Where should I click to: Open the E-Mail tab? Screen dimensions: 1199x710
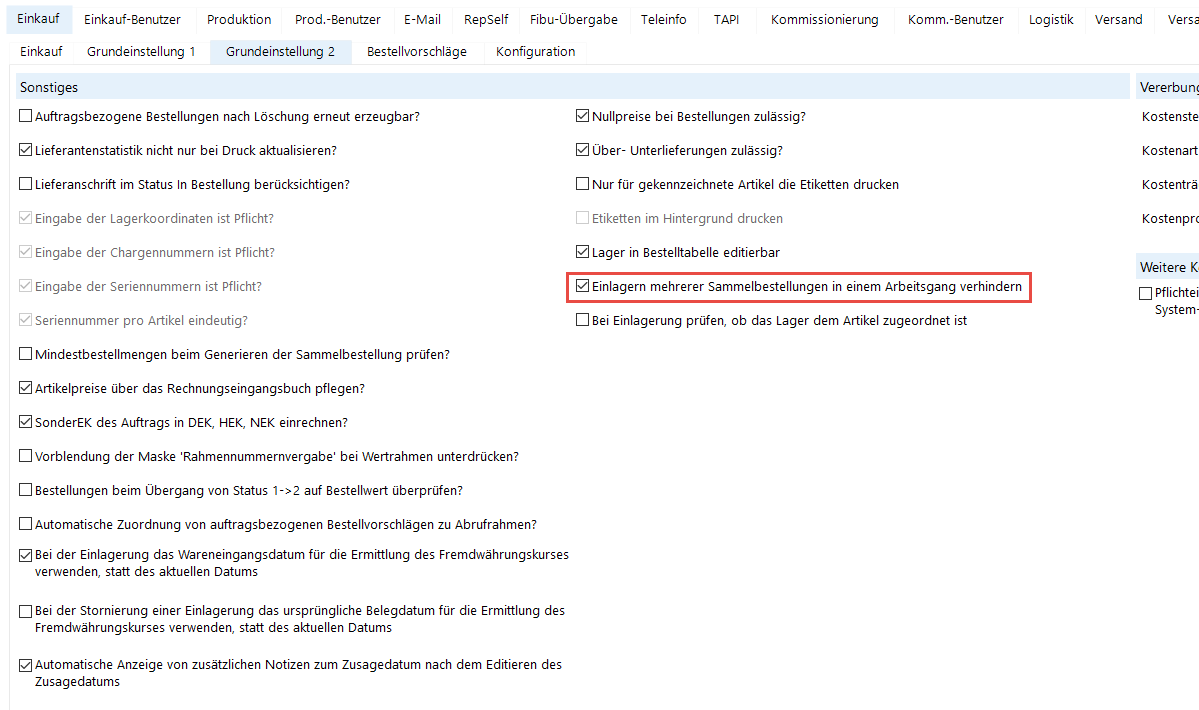click(422, 19)
